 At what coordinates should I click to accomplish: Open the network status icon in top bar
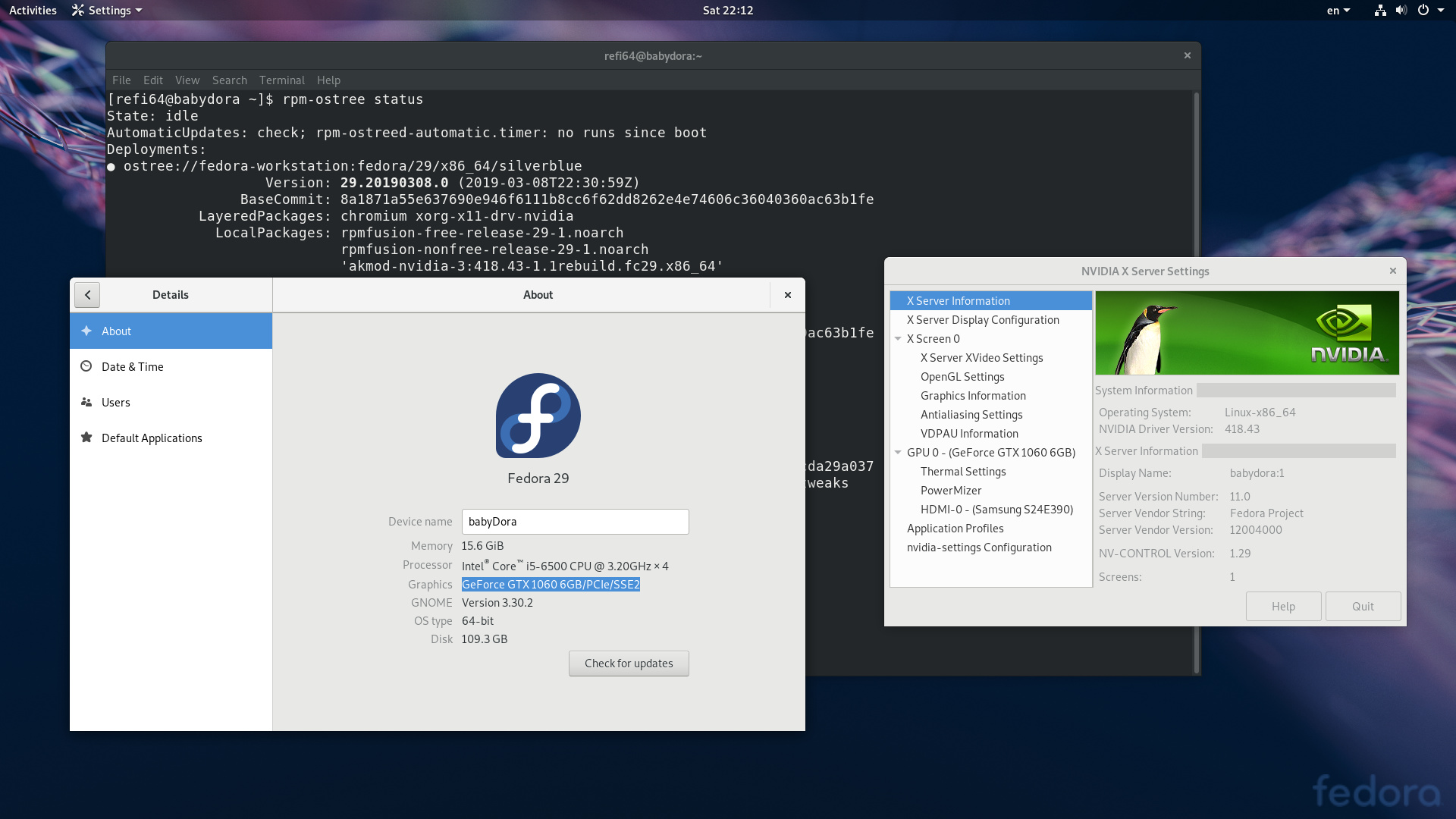pyautogui.click(x=1380, y=10)
